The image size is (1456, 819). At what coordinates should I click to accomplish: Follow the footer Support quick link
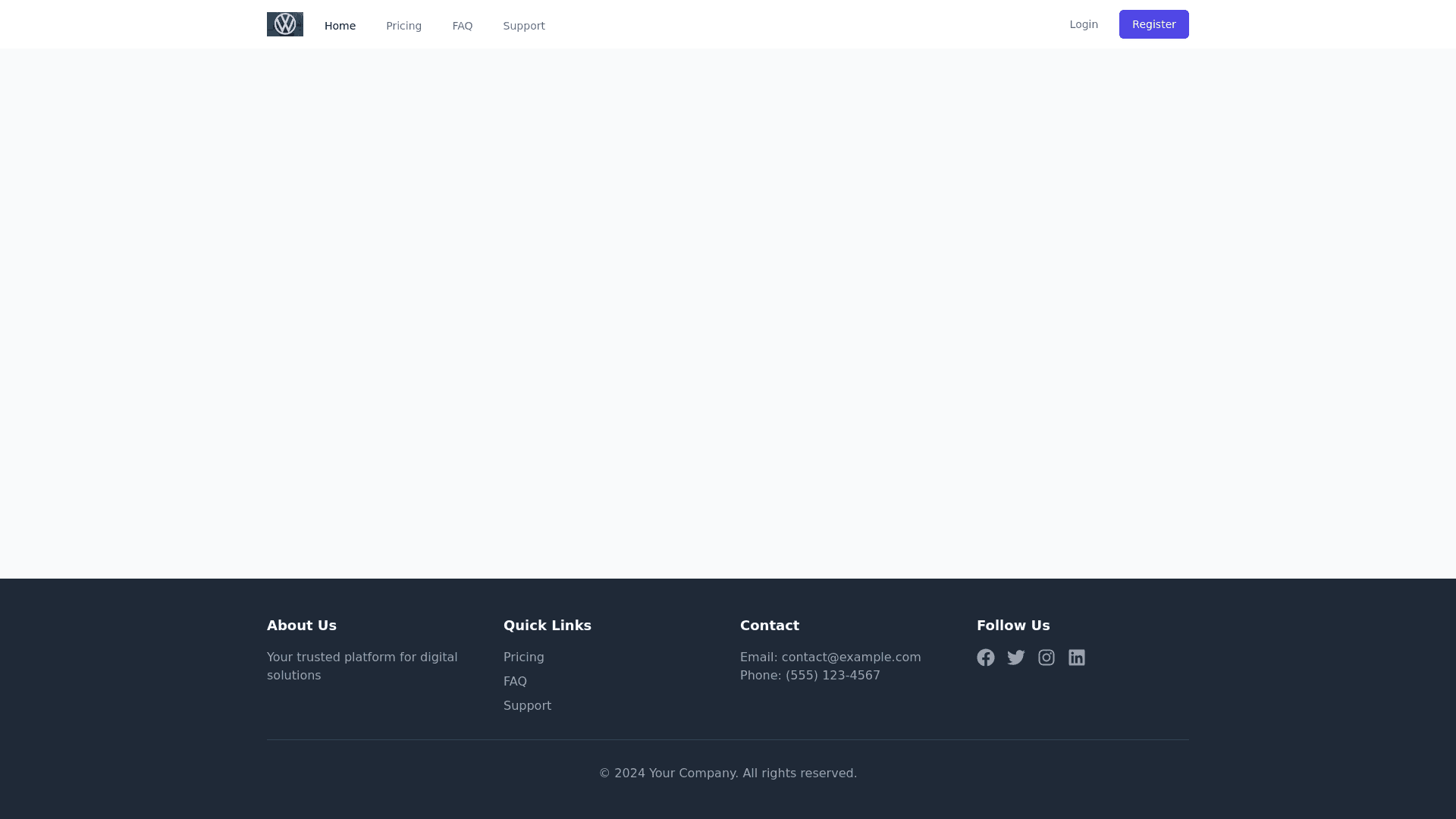coord(527,706)
